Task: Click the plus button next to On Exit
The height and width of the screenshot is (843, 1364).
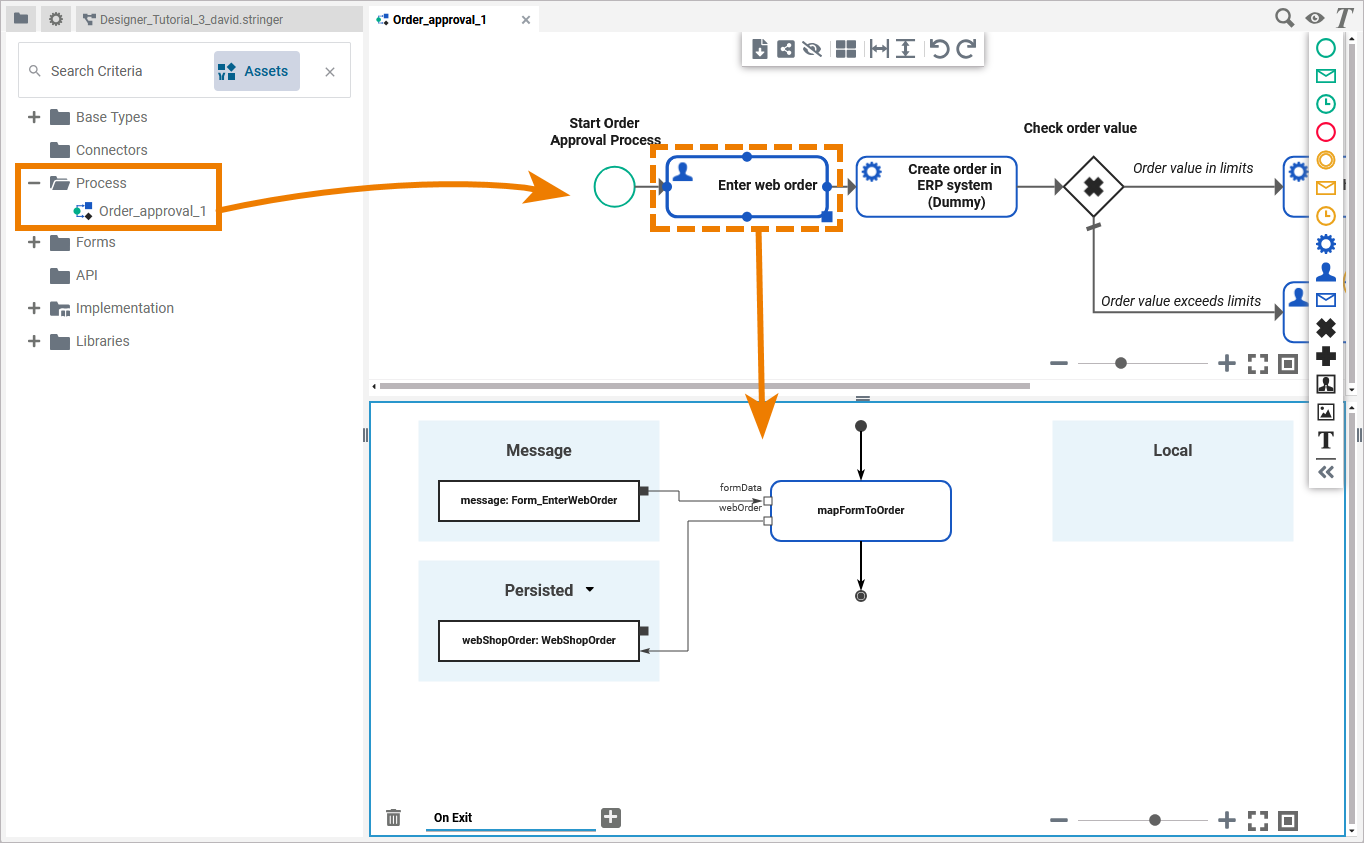Action: click(611, 818)
